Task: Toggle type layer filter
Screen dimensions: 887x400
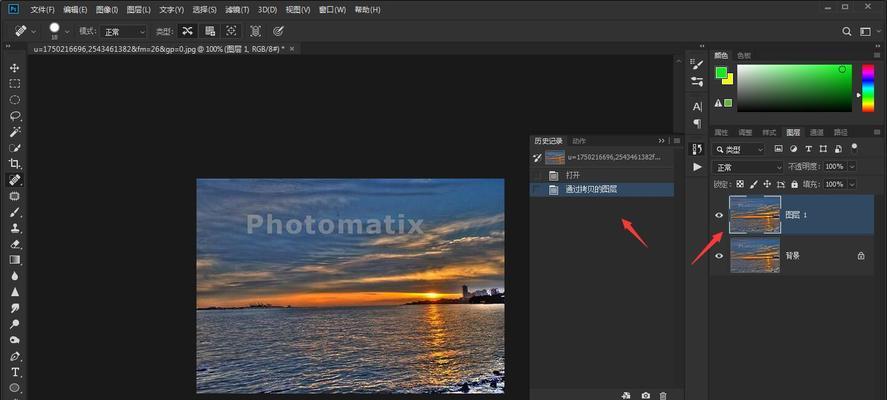Action: coord(808,149)
